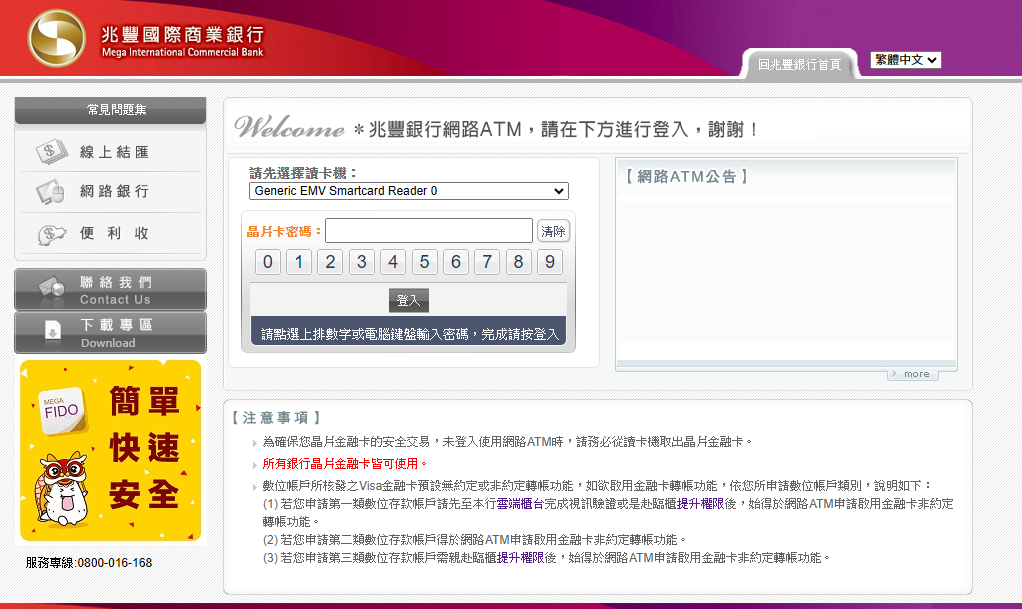Click the more link under announcements
1022x609 pixels.
click(x=913, y=374)
